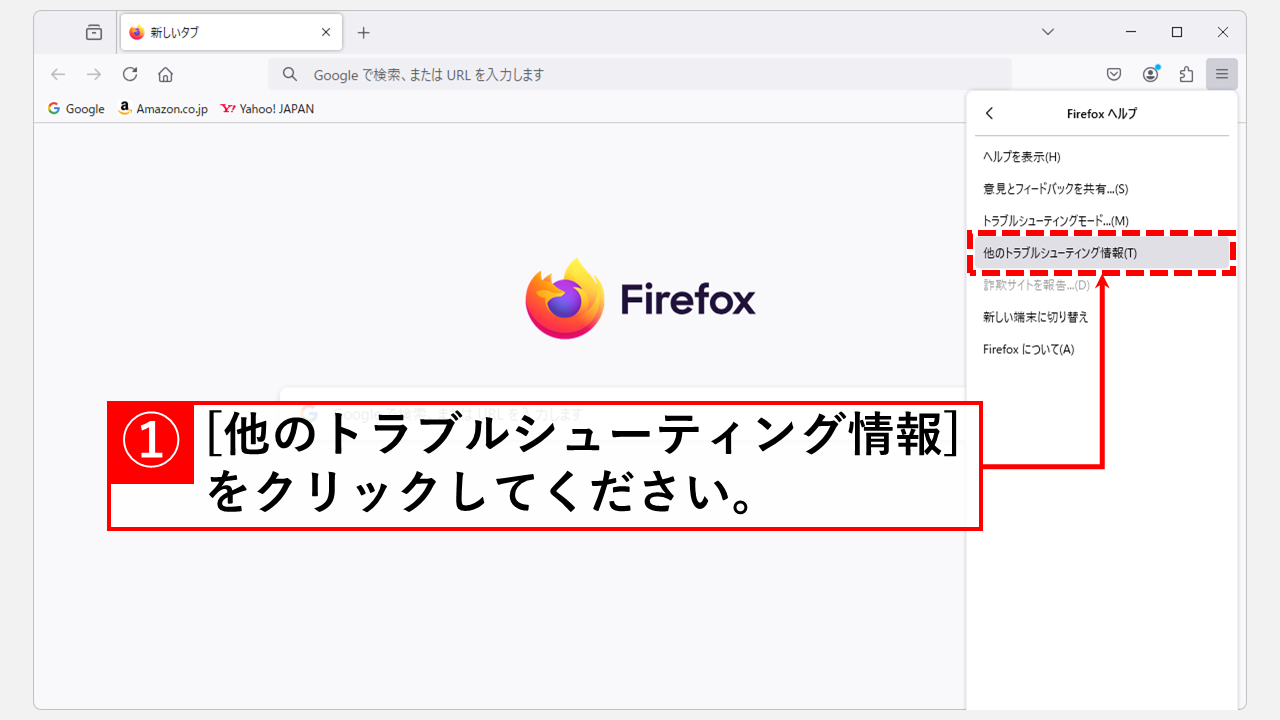Screen dimensions: 1280x720
Task: Go back using the back arrow
Action: [x=57, y=74]
